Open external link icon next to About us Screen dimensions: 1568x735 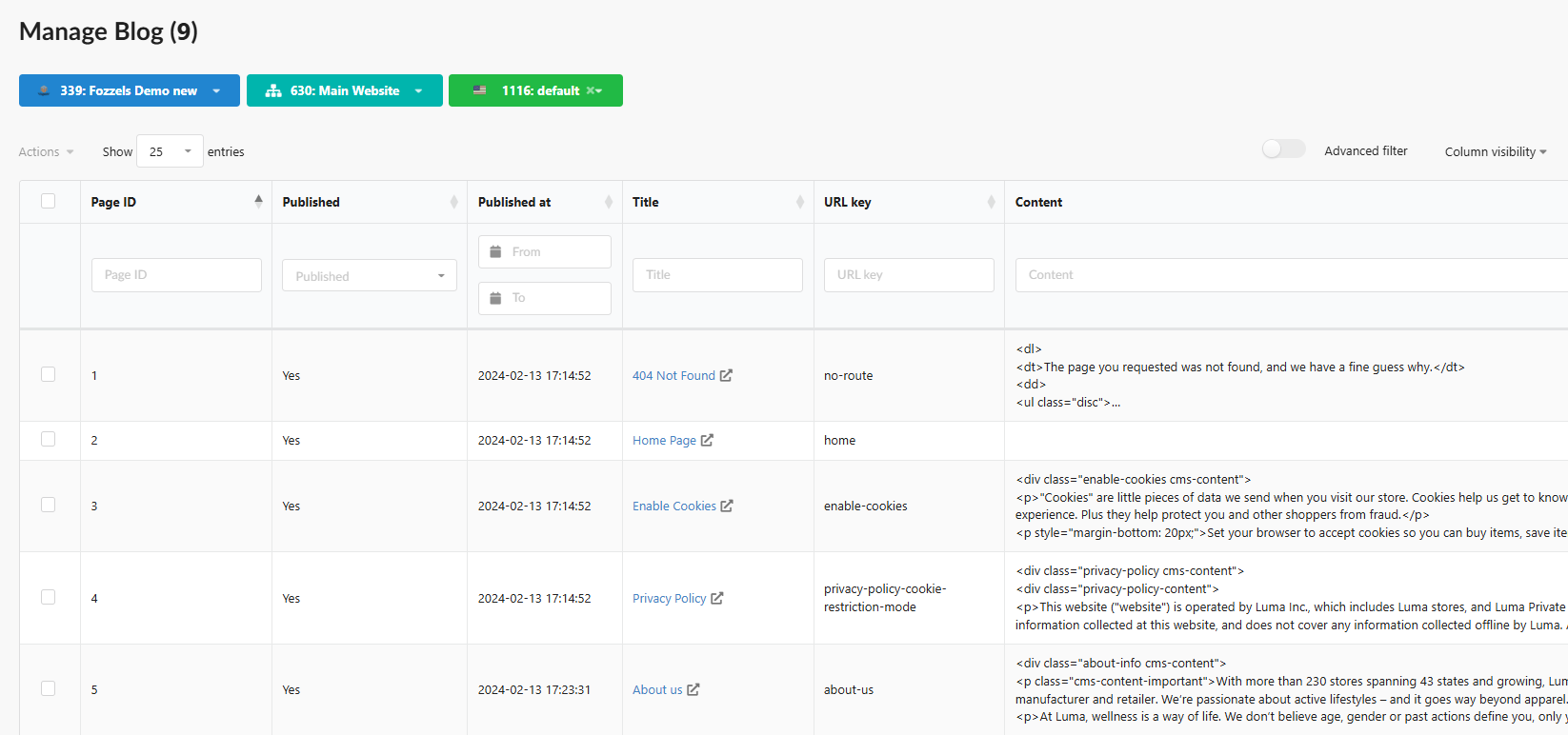point(694,689)
